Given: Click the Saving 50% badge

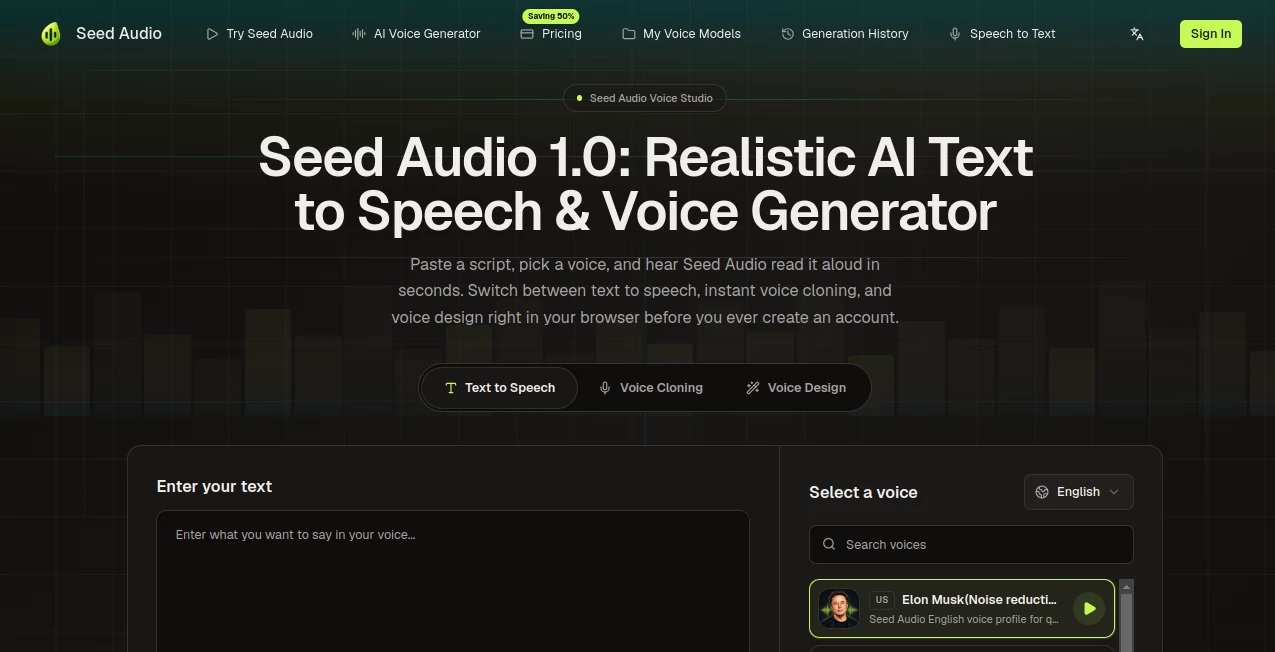Looking at the screenshot, I should 551,16.
